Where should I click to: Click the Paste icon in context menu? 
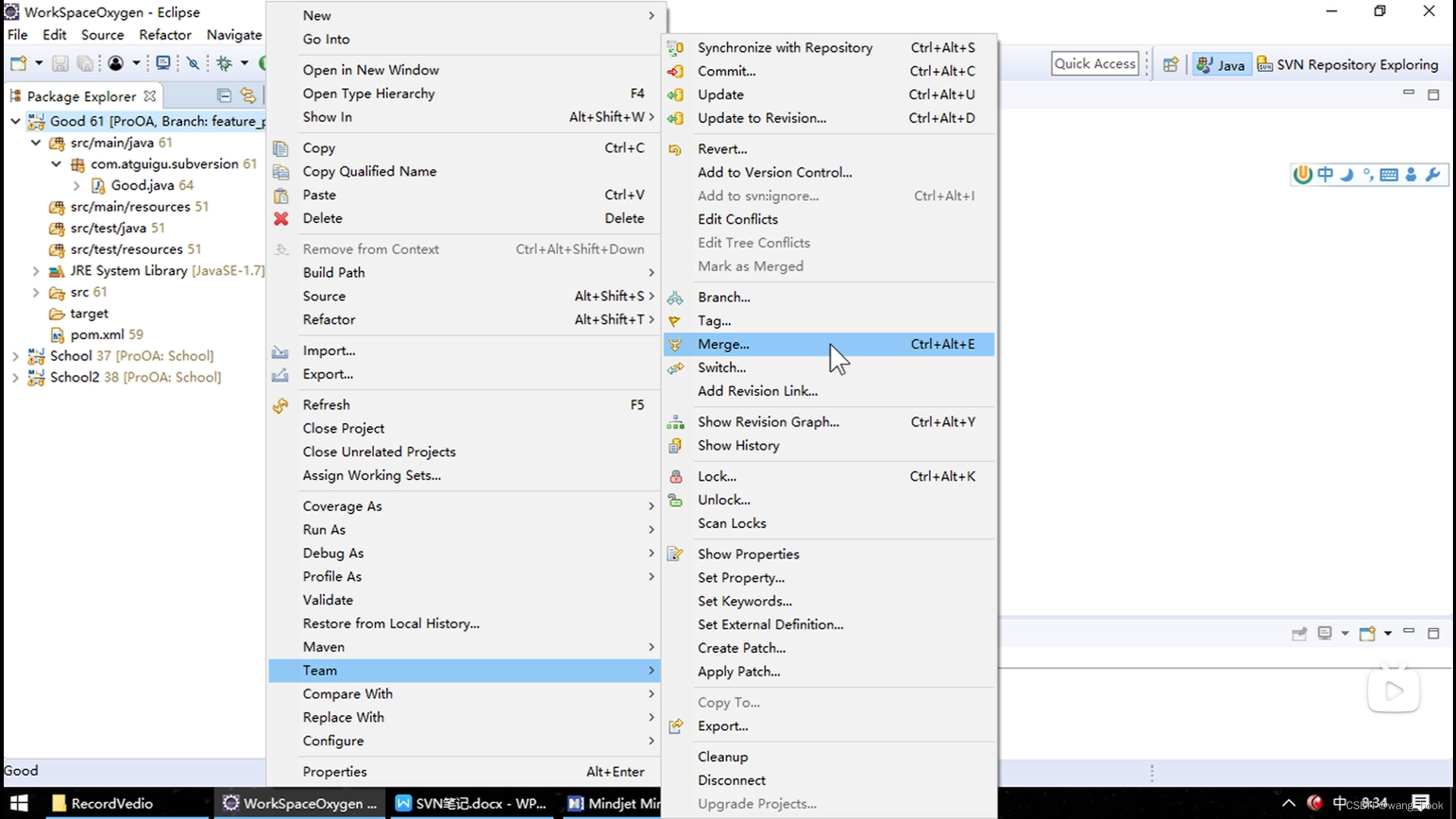(281, 196)
